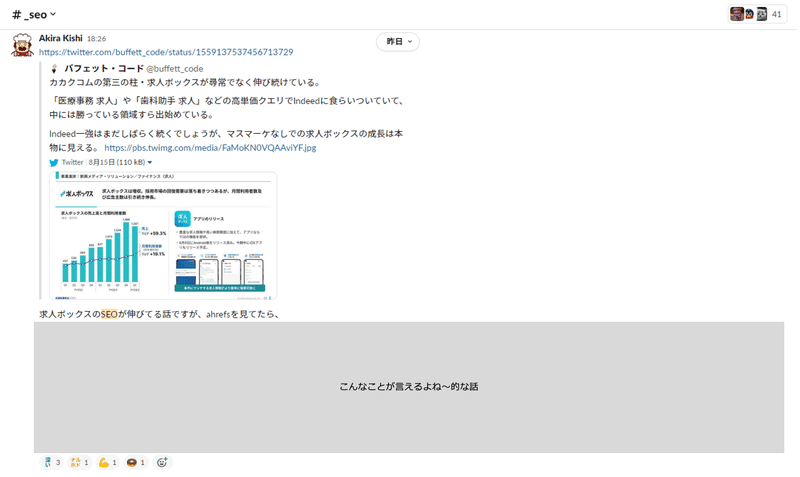The height and width of the screenshot is (477, 800).
Task: Click the gray こんなことが言えるよね box
Action: click(x=409, y=387)
